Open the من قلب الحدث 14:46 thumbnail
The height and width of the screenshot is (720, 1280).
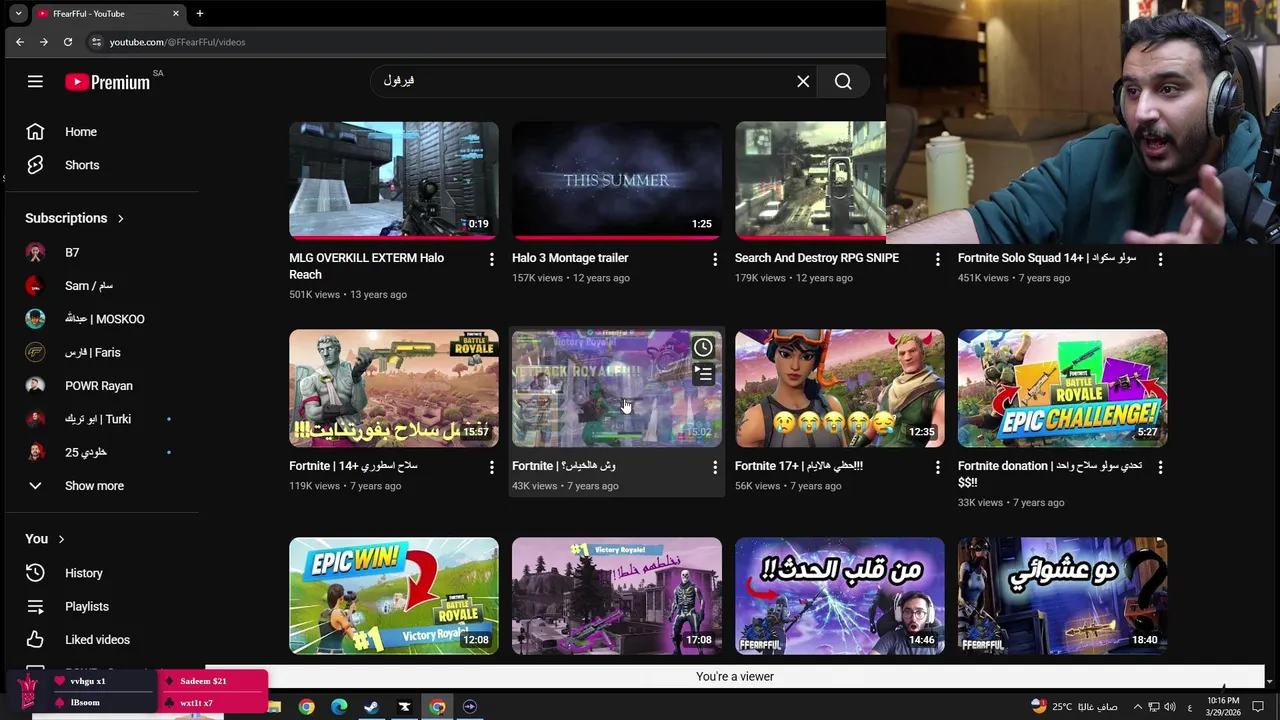point(840,596)
